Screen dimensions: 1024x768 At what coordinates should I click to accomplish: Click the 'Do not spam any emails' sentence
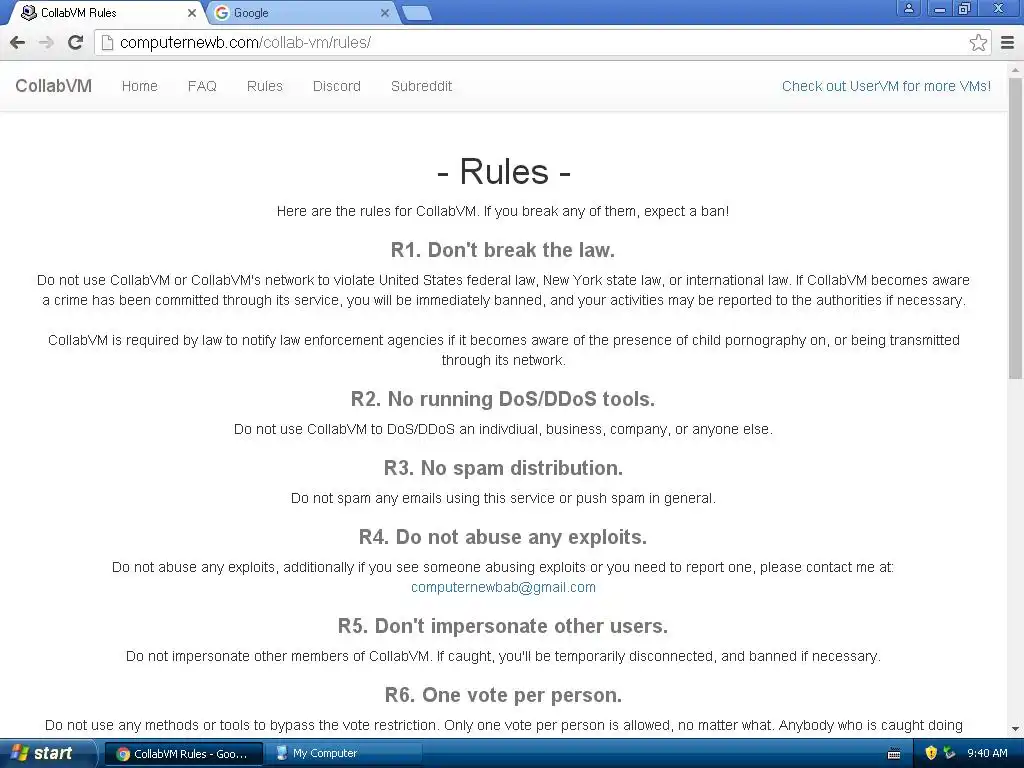coord(503,498)
